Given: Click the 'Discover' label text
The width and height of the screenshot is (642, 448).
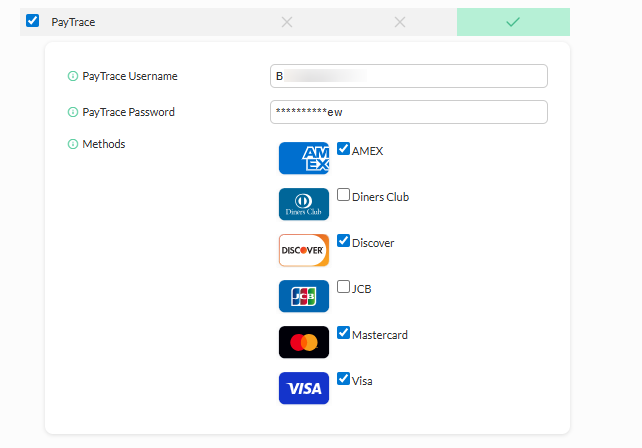Looking at the screenshot, I should (x=373, y=243).
